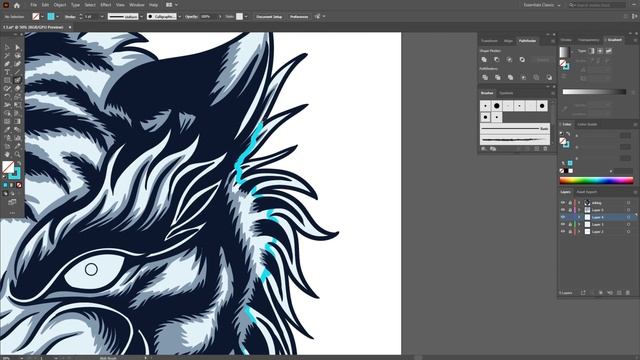Screen dimensions: 640x360
Task: Select the Eyedropper tool
Action: pos(7,129)
